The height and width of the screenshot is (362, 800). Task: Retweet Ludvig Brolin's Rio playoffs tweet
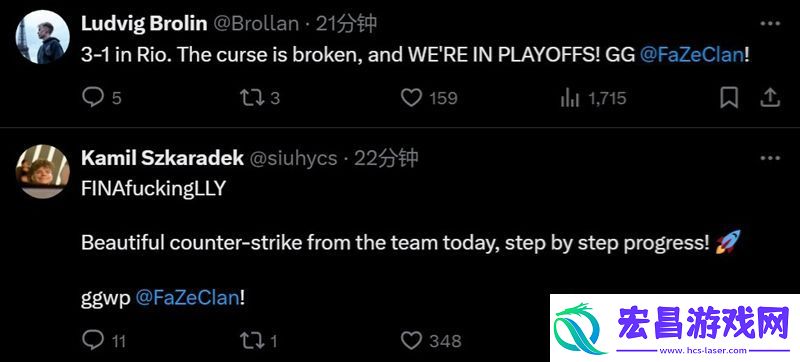[x=252, y=97]
